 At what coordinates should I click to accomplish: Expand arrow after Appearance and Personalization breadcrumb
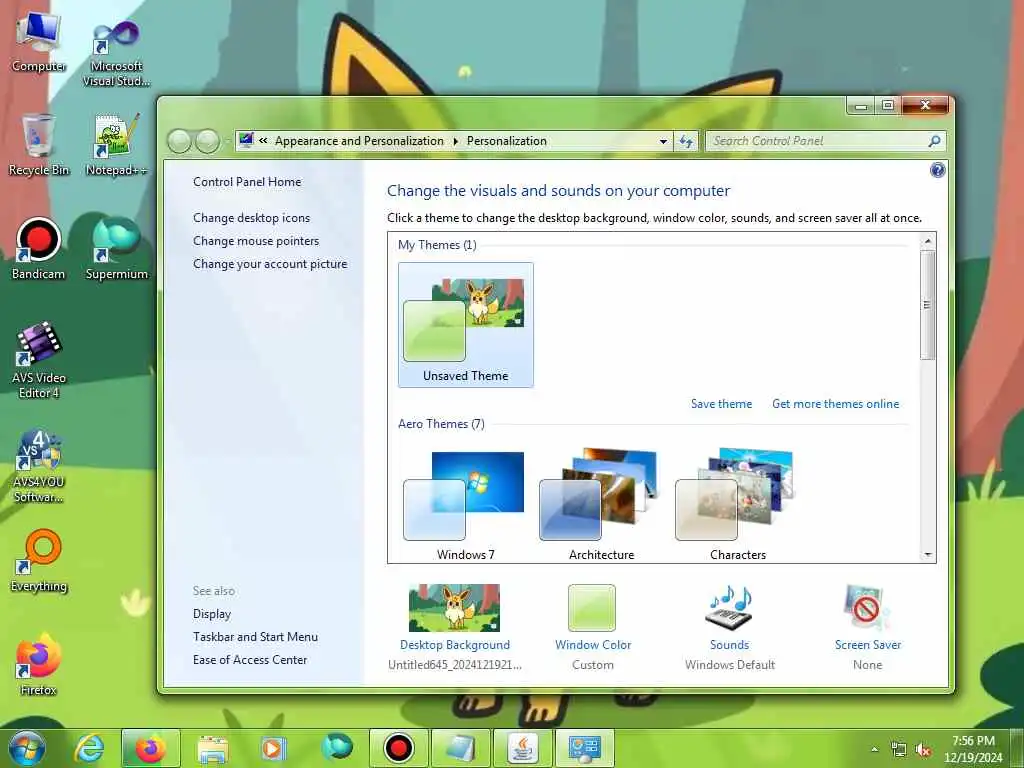pos(456,141)
